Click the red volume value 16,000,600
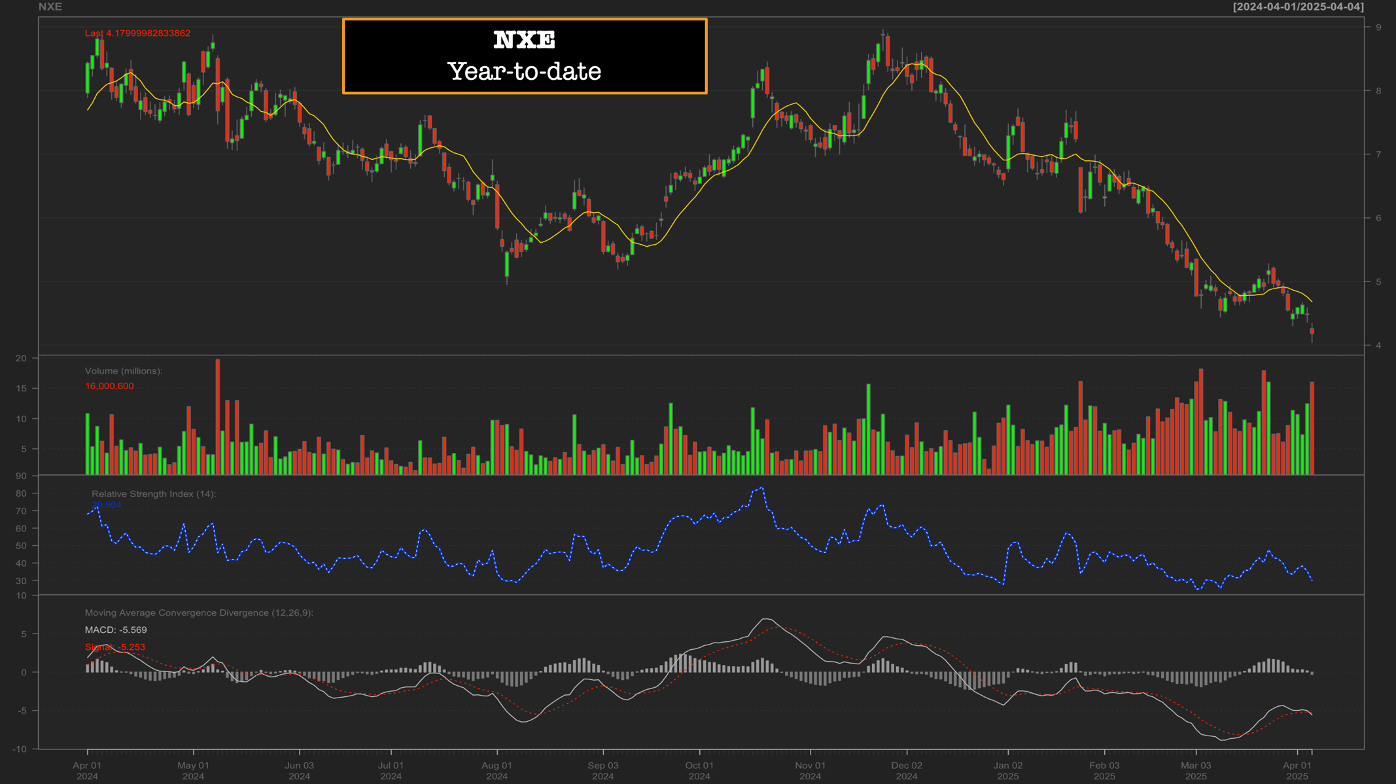The width and height of the screenshot is (1396, 784). pyautogui.click(x=109, y=386)
